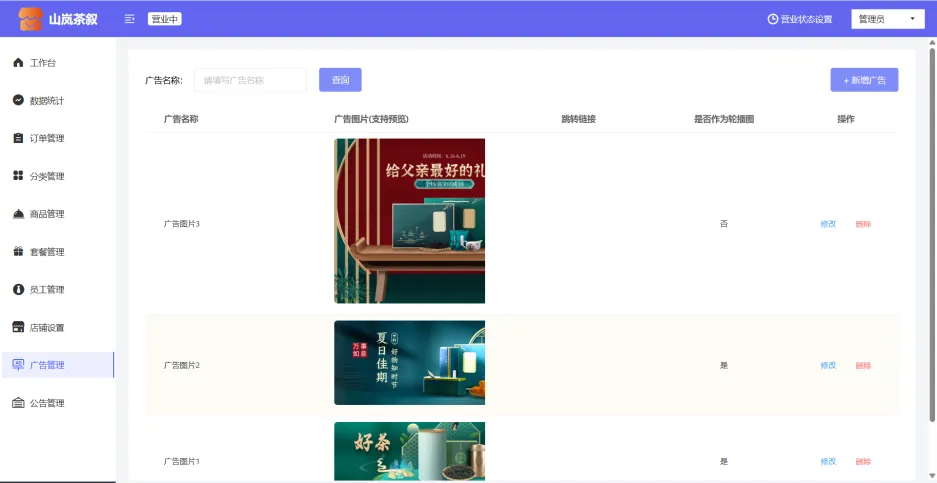937x483 pixels.
Task: Select 广告管理 in the sidebar menu
Action: pos(46,365)
